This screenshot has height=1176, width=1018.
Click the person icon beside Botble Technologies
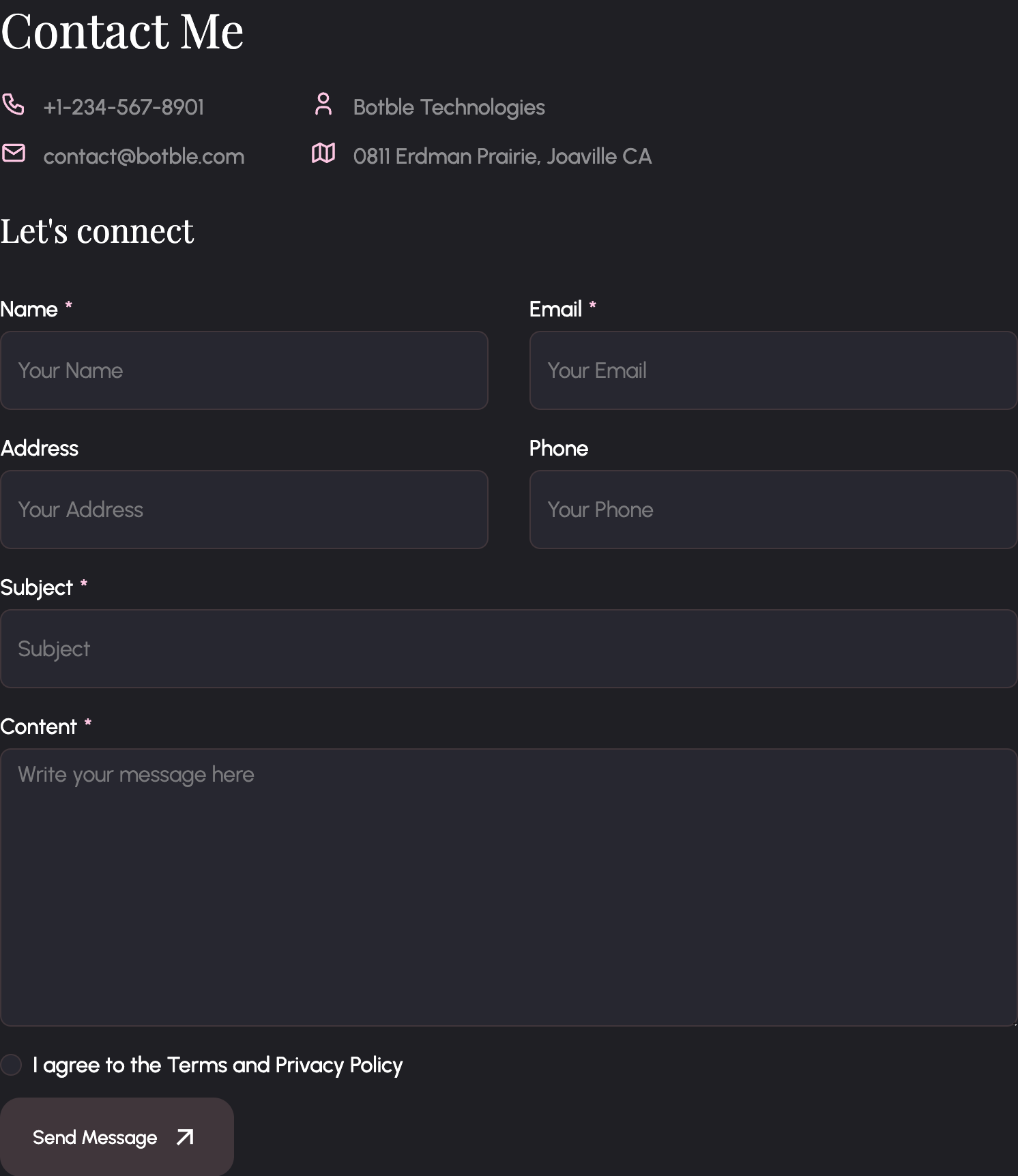[323, 104]
